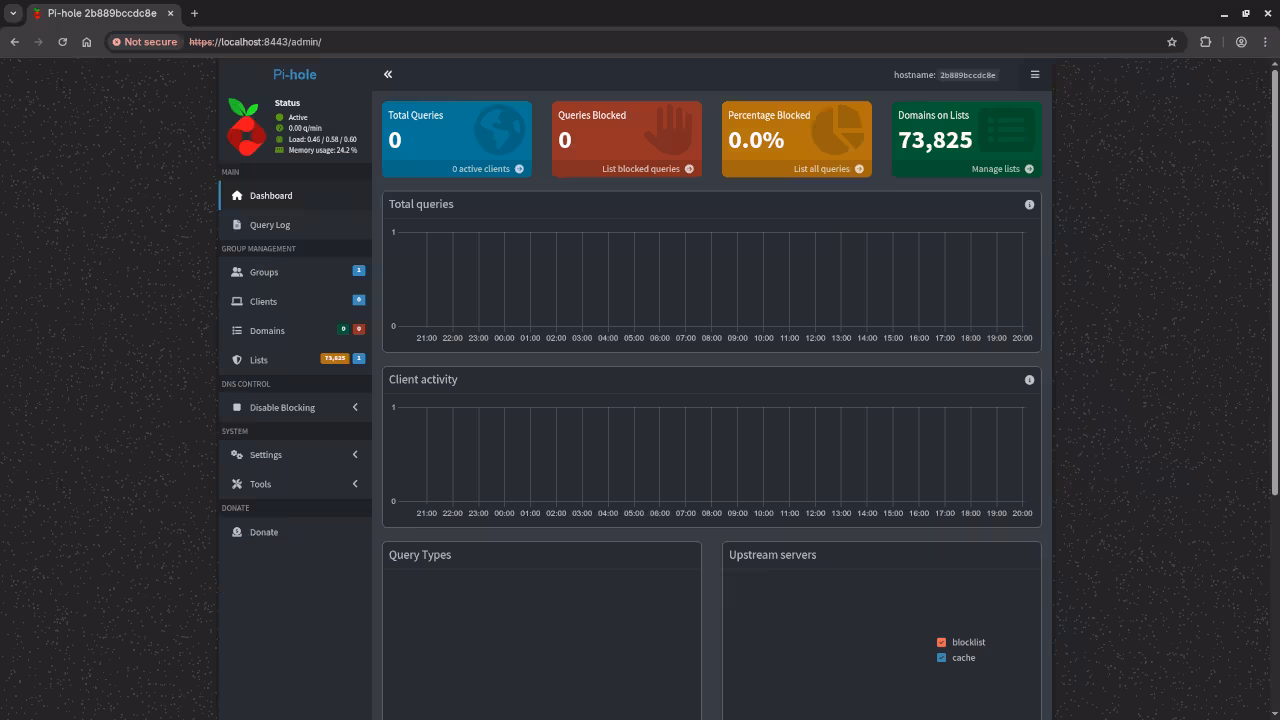Open the Clients management page

(263, 301)
